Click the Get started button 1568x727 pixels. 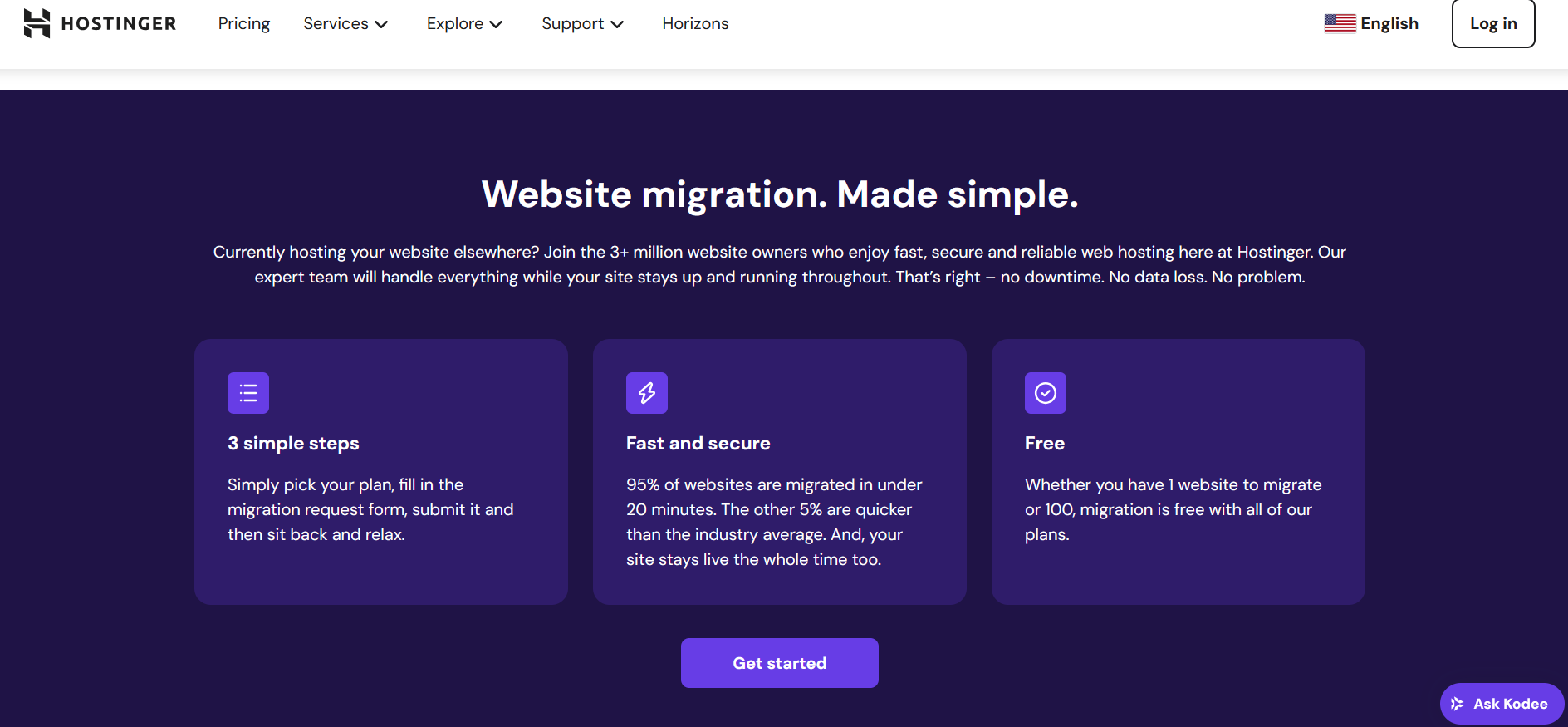780,663
